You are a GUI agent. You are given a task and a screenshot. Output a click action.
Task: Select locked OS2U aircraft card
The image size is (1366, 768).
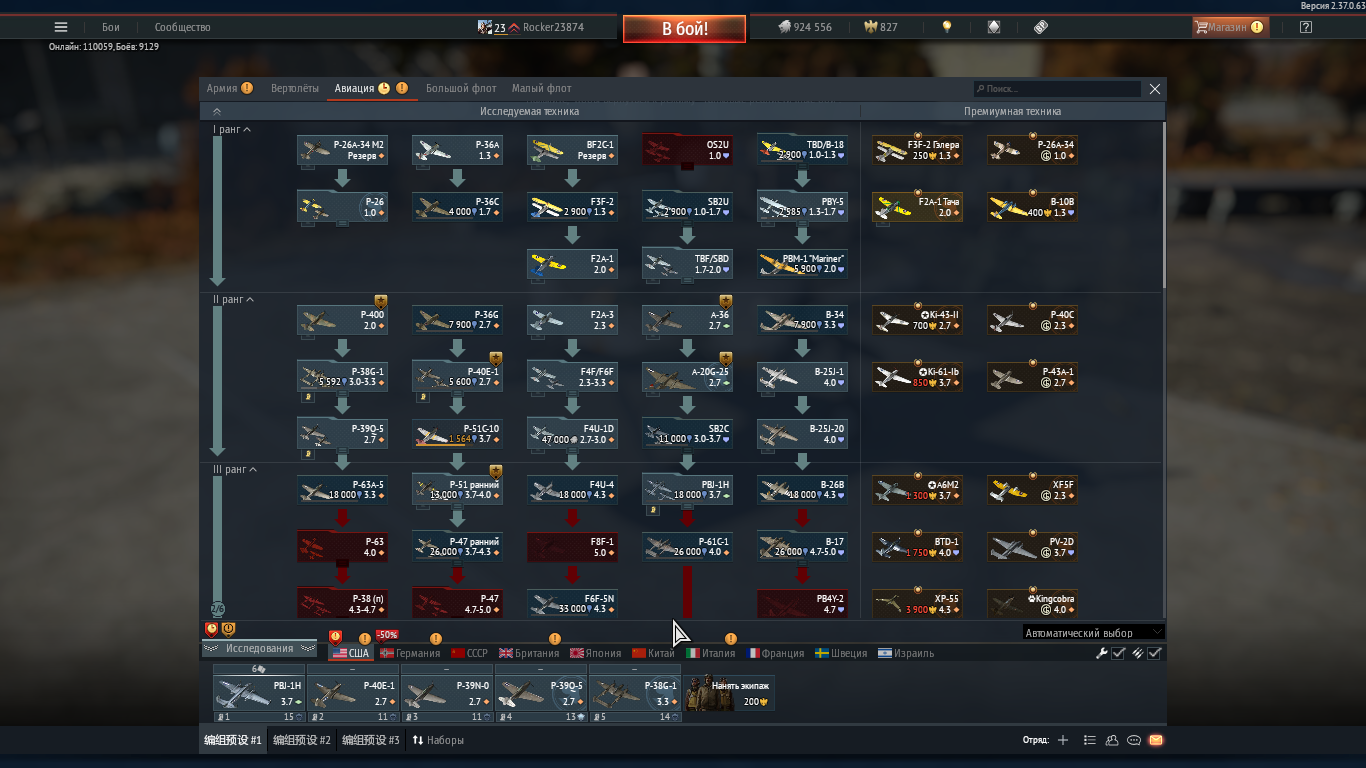[687, 150]
